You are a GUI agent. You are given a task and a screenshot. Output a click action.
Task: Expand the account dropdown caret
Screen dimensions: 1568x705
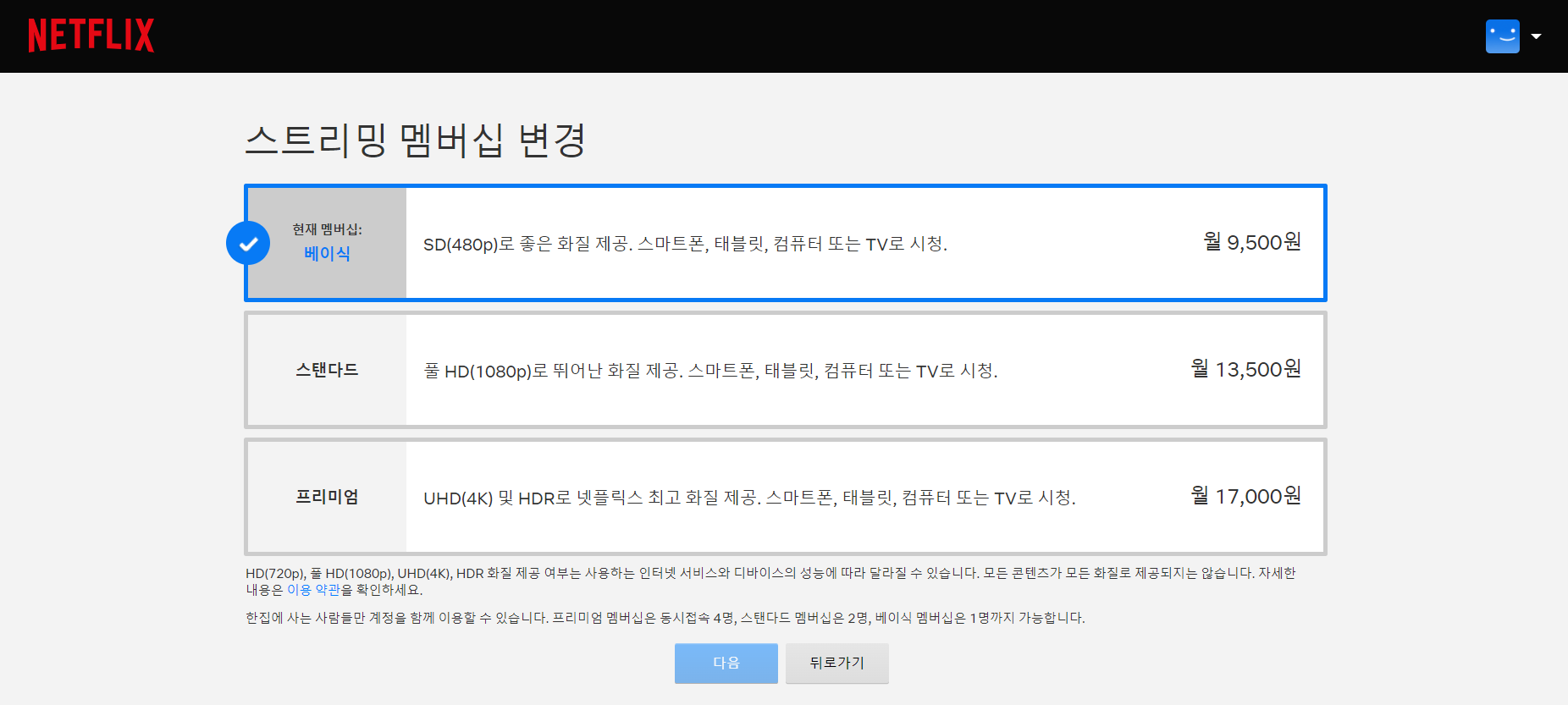click(1536, 36)
